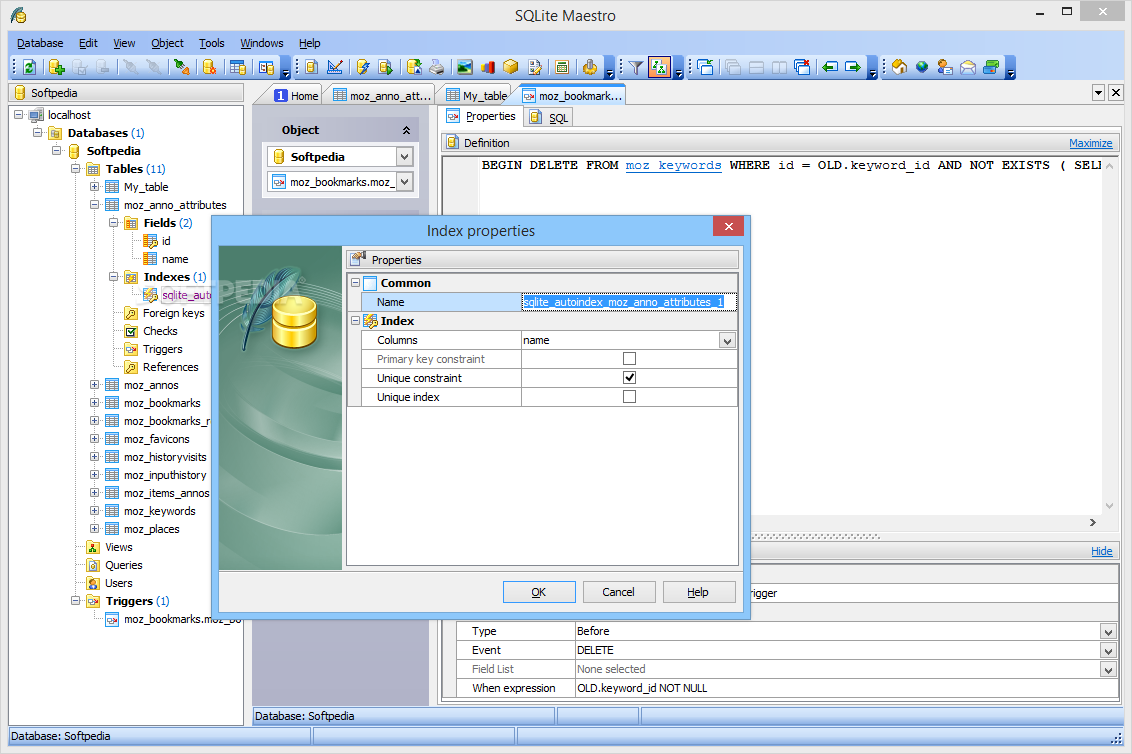Open the Softpedia database combo box arrow
Viewport: 1132px width, 754px height.
[404, 157]
